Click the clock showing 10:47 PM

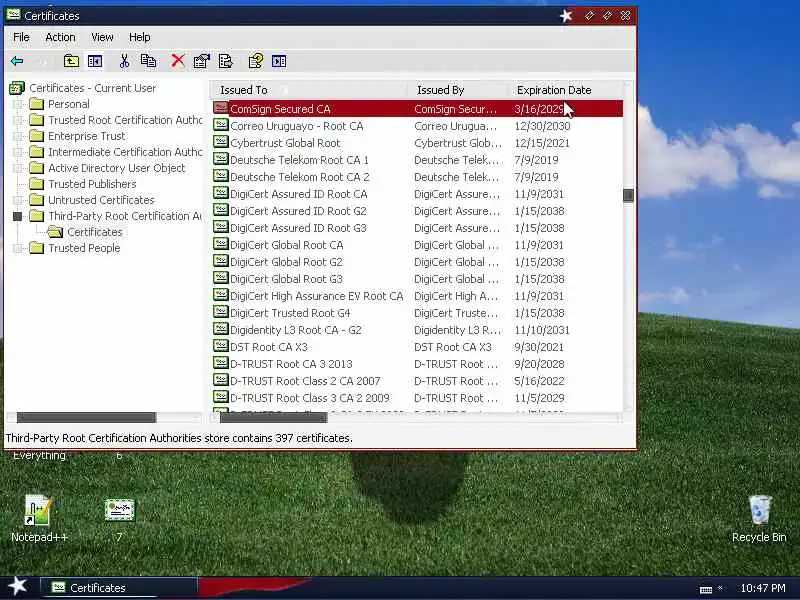pos(762,588)
